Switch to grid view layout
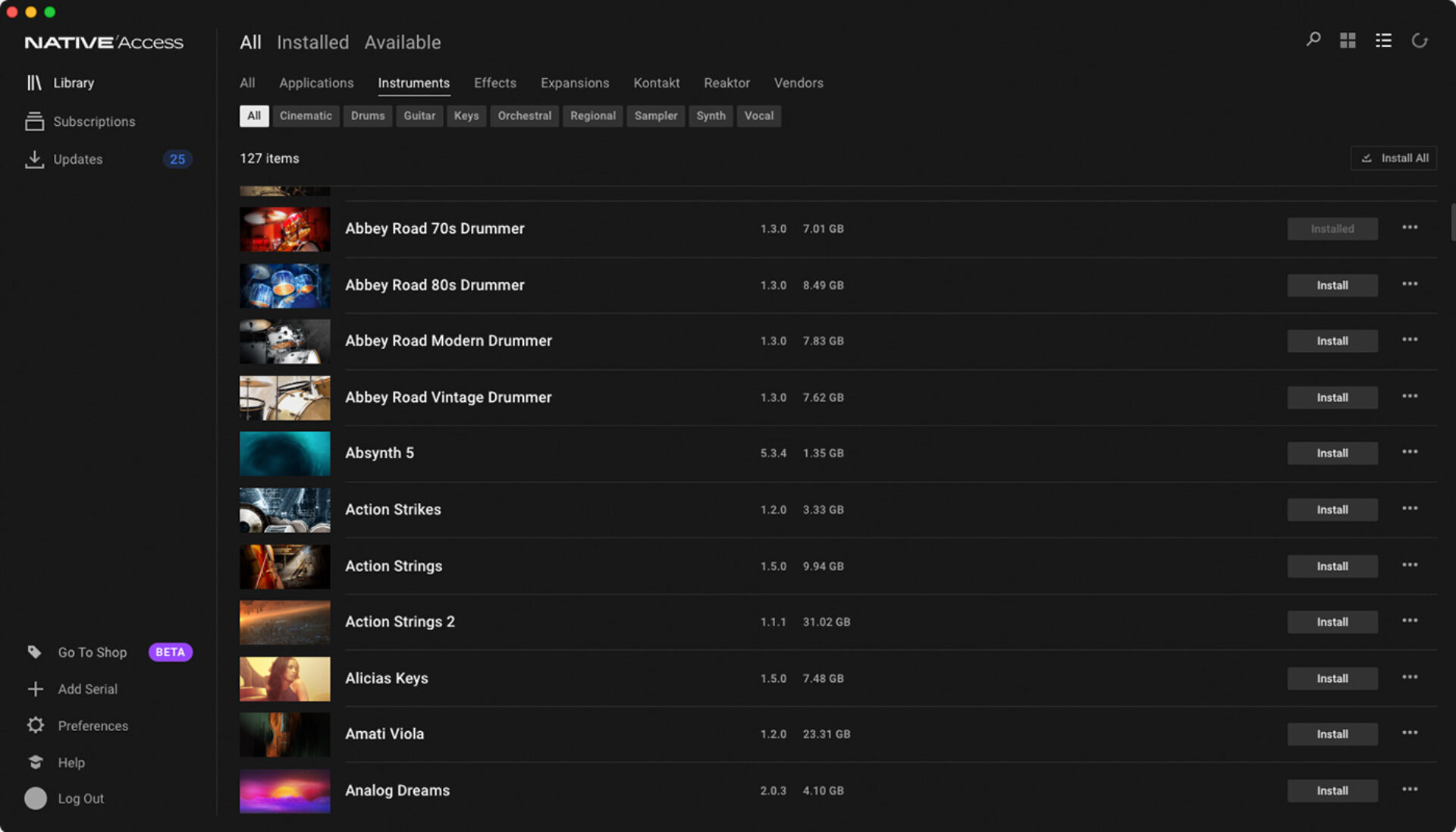 [1348, 40]
